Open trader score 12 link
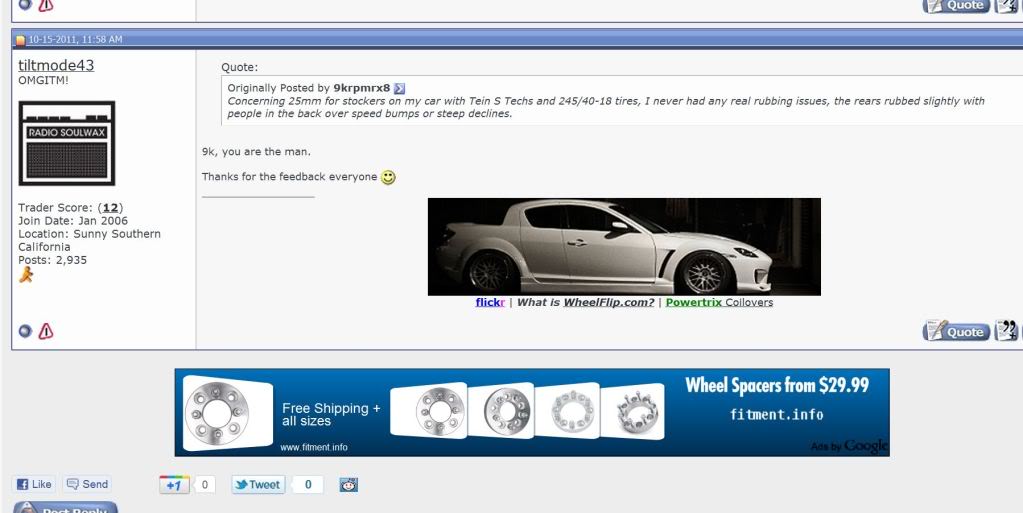The height and width of the screenshot is (513, 1023). (111, 208)
